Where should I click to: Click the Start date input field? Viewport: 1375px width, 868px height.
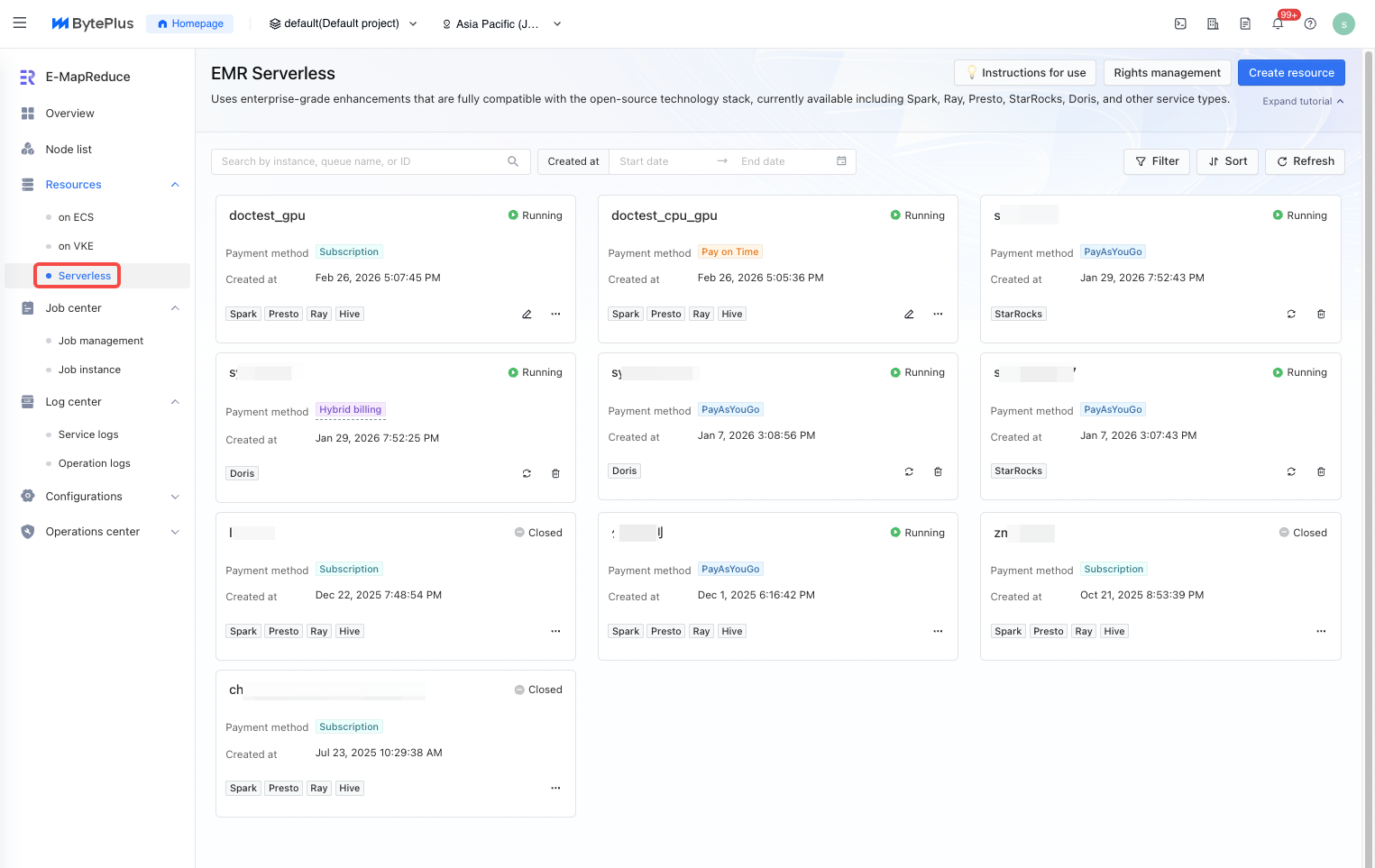coord(663,161)
